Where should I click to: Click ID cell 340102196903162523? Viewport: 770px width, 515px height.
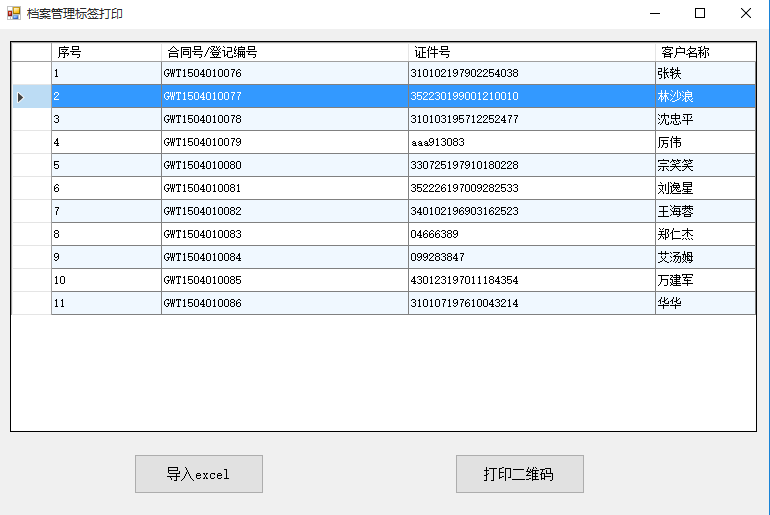(532, 212)
